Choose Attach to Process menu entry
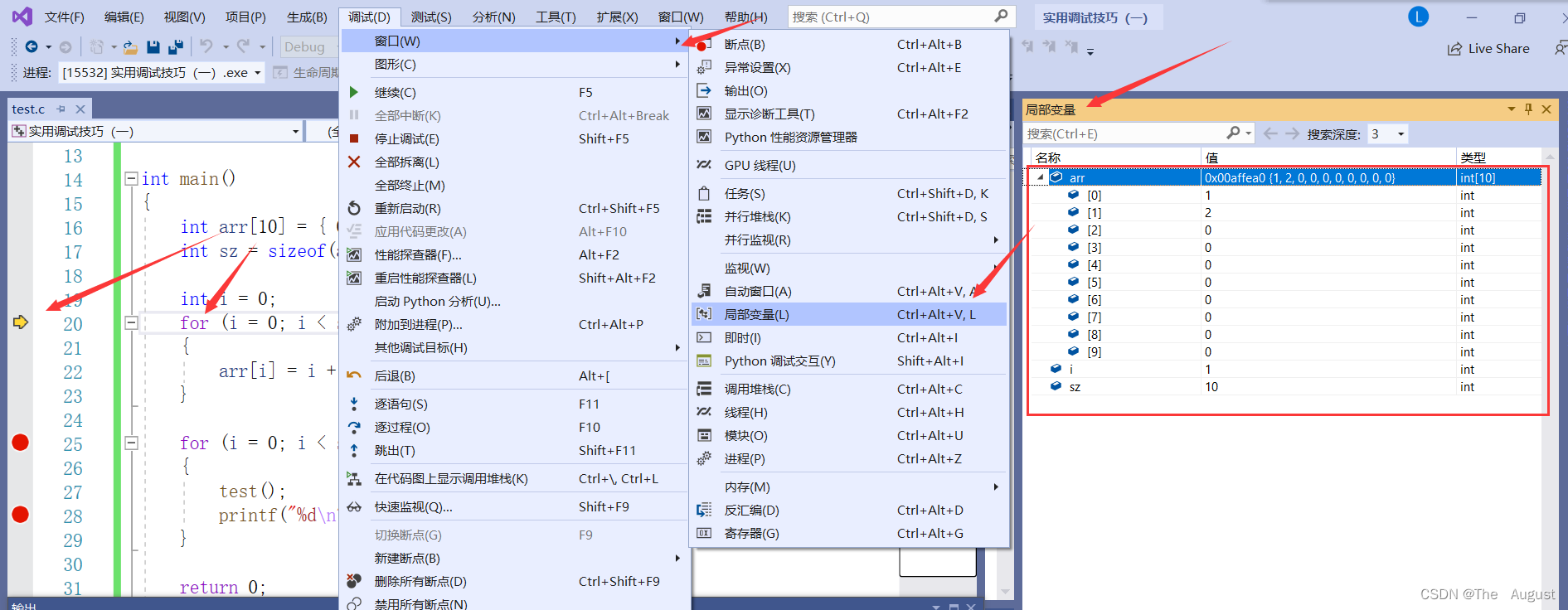The image size is (1568, 610). pos(514,324)
